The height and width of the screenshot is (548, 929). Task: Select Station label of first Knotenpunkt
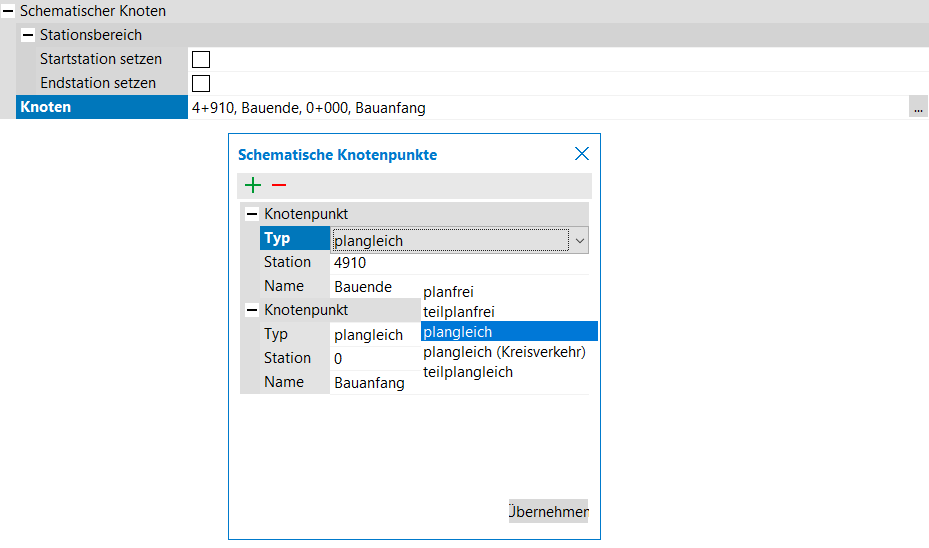(x=287, y=262)
